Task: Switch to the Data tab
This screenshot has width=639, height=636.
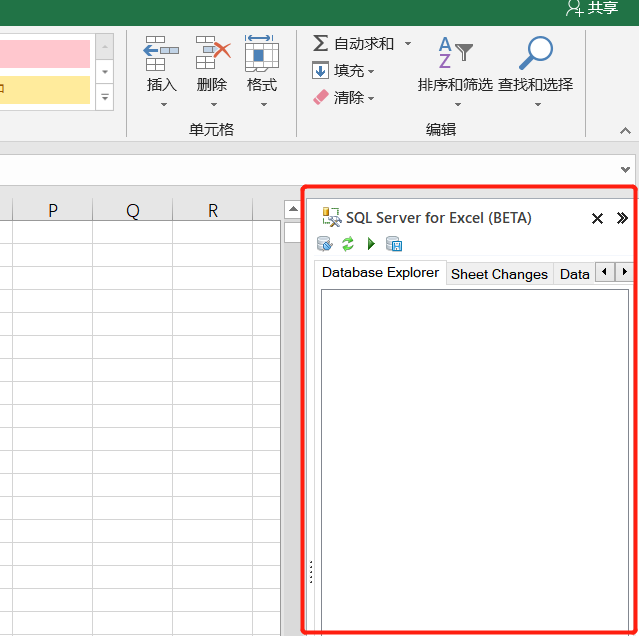Action: click(575, 274)
